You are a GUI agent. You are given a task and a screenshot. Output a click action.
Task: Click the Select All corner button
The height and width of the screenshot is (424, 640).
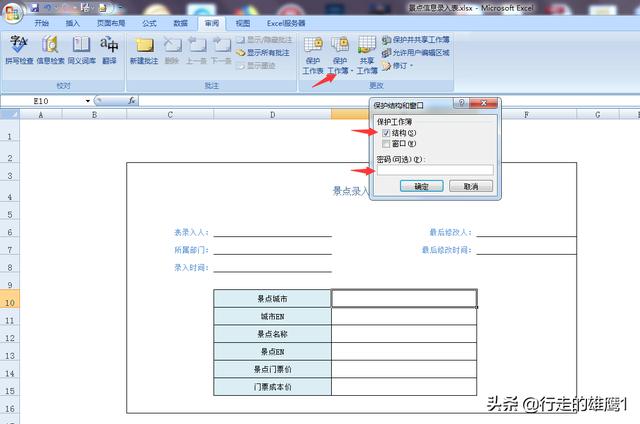click(10, 115)
